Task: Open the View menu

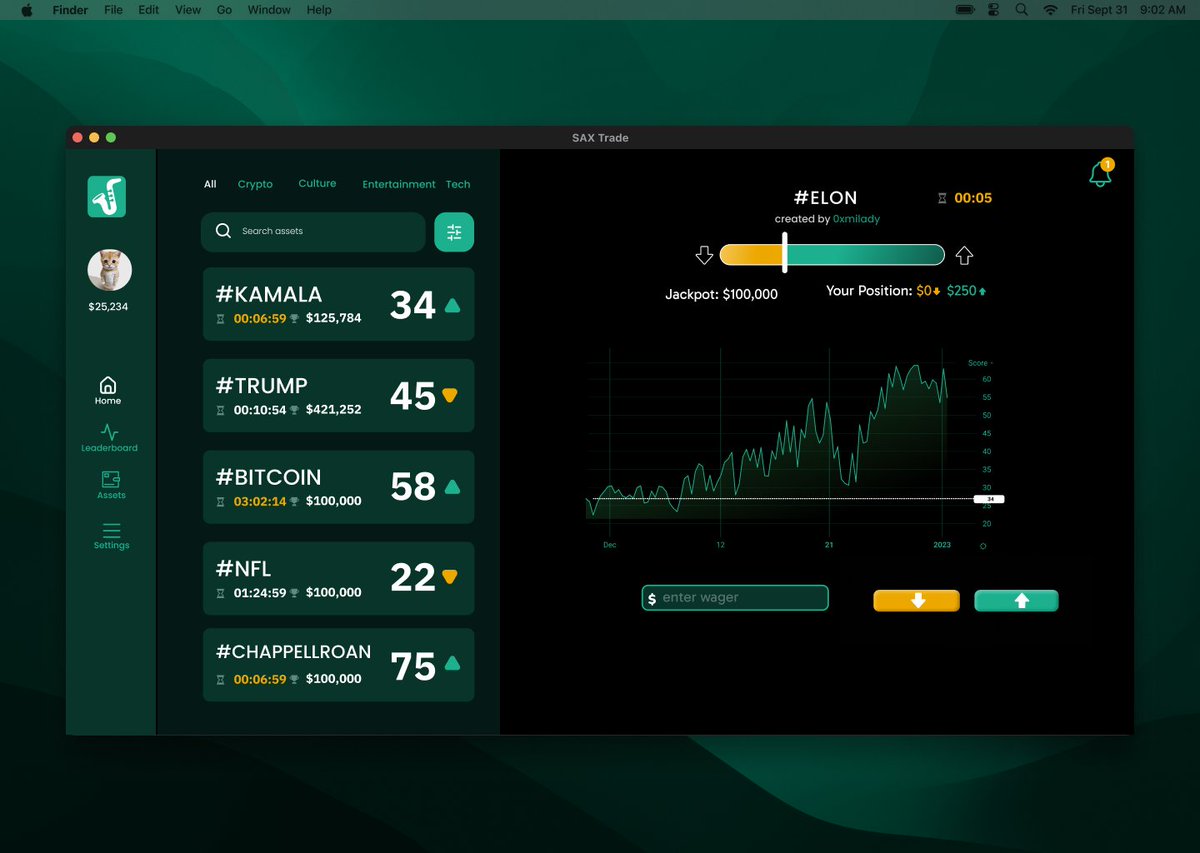Action: tap(188, 10)
